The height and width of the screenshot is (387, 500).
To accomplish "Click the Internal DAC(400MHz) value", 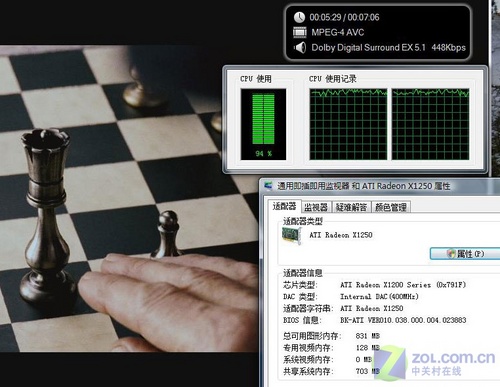I will (x=379, y=296).
